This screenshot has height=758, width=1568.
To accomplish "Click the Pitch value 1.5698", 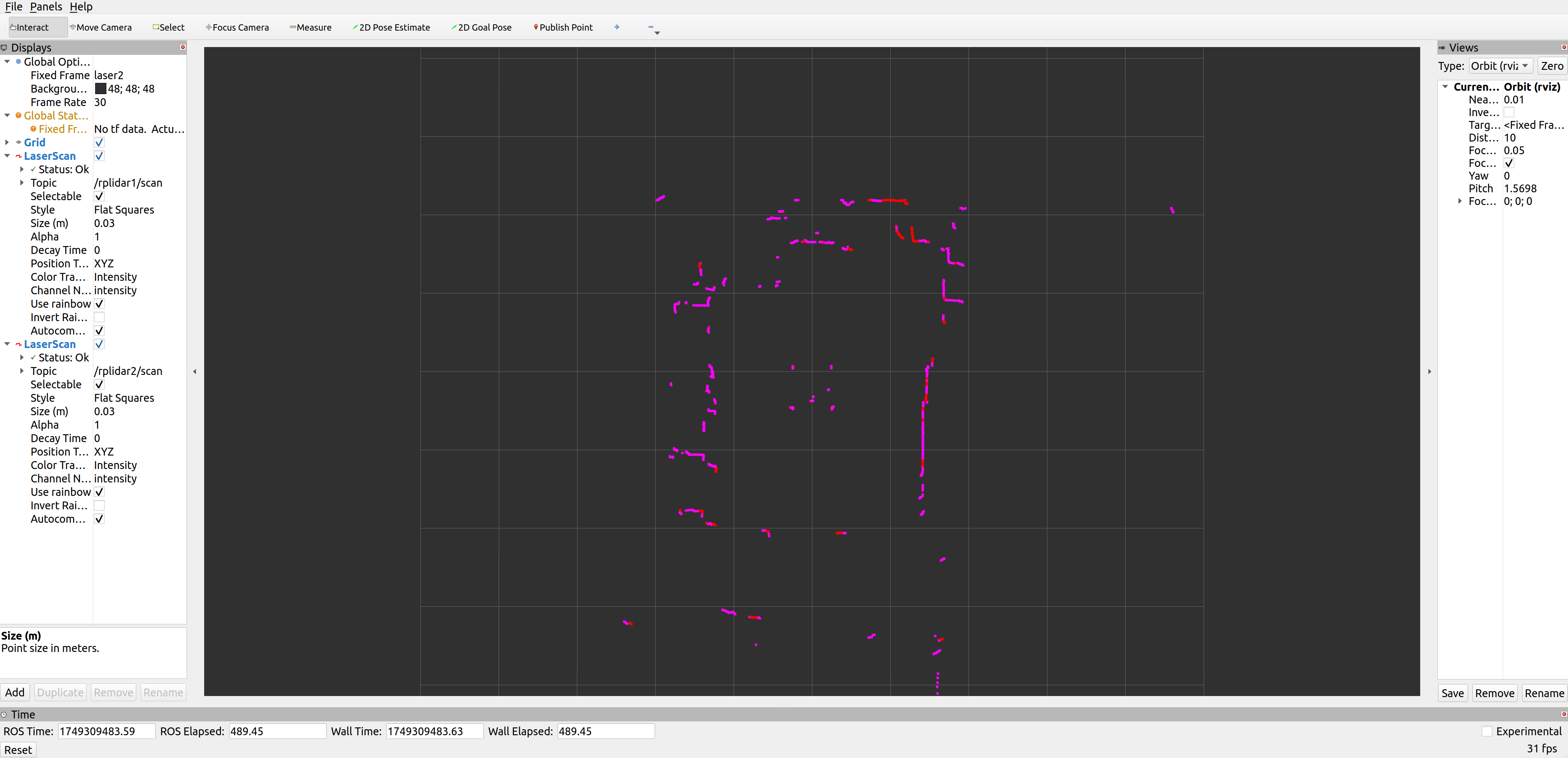I will (x=1520, y=188).
